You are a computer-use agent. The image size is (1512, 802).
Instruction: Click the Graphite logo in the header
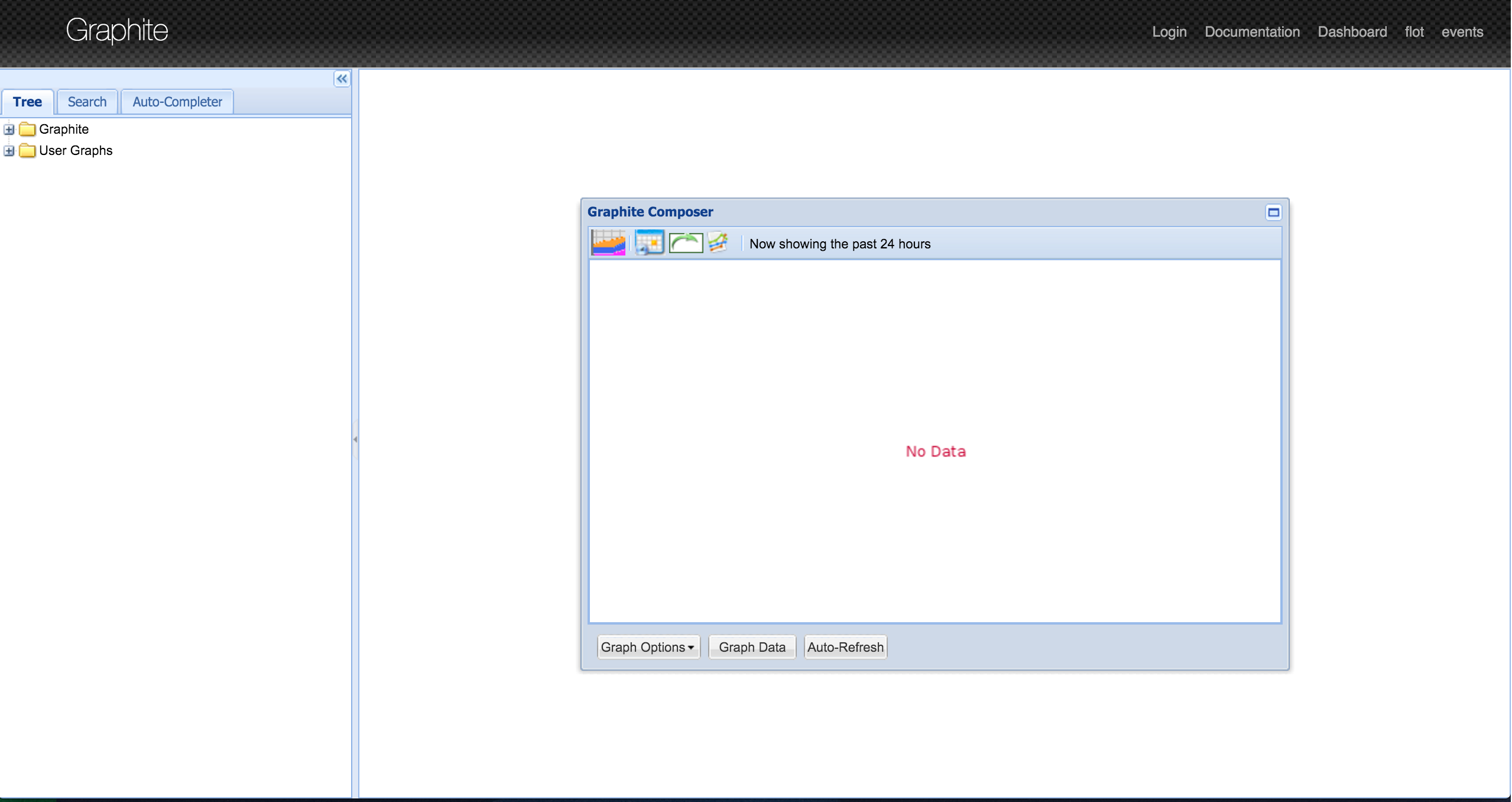118,29
